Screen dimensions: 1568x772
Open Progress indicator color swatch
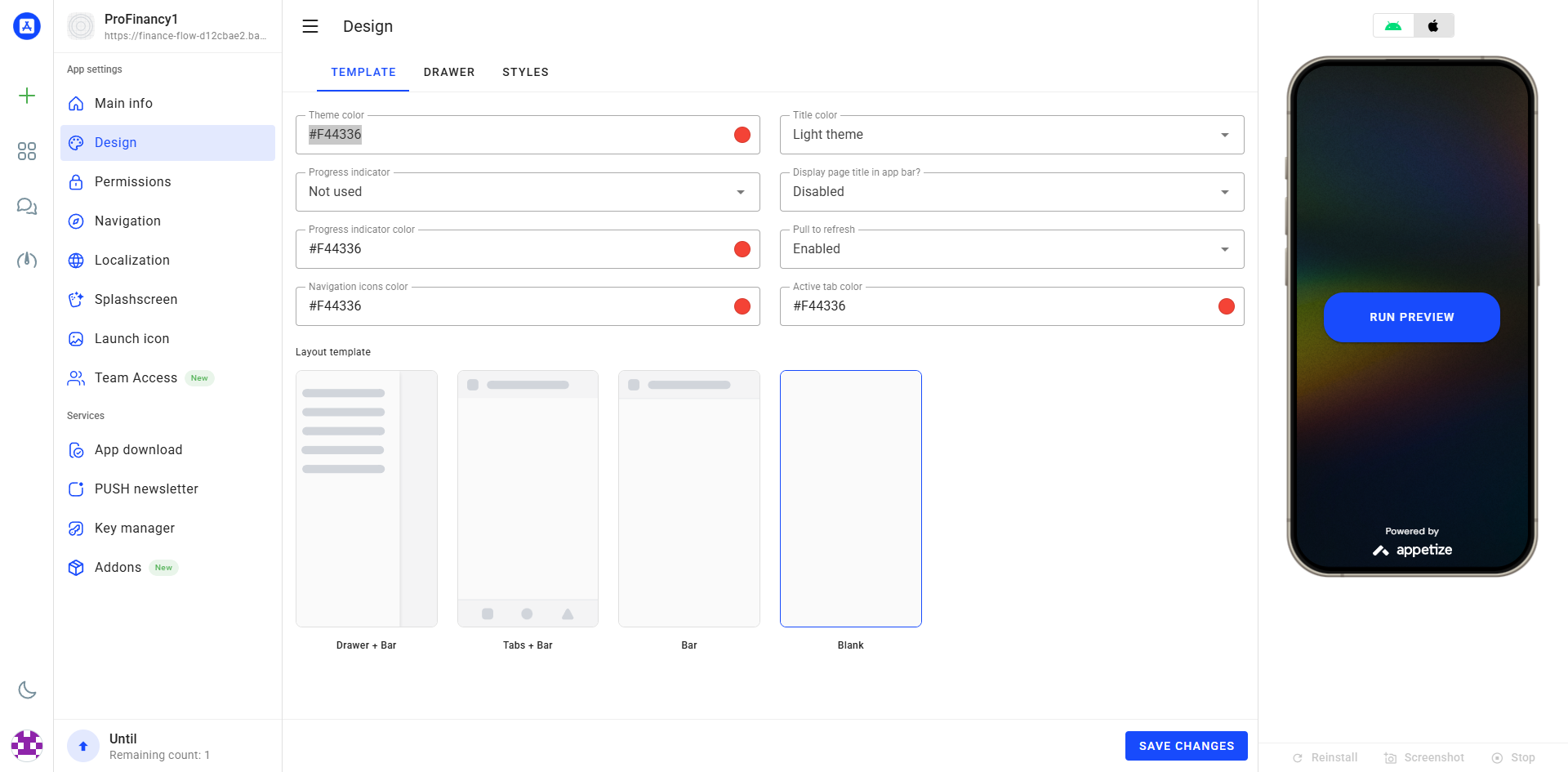click(x=742, y=249)
